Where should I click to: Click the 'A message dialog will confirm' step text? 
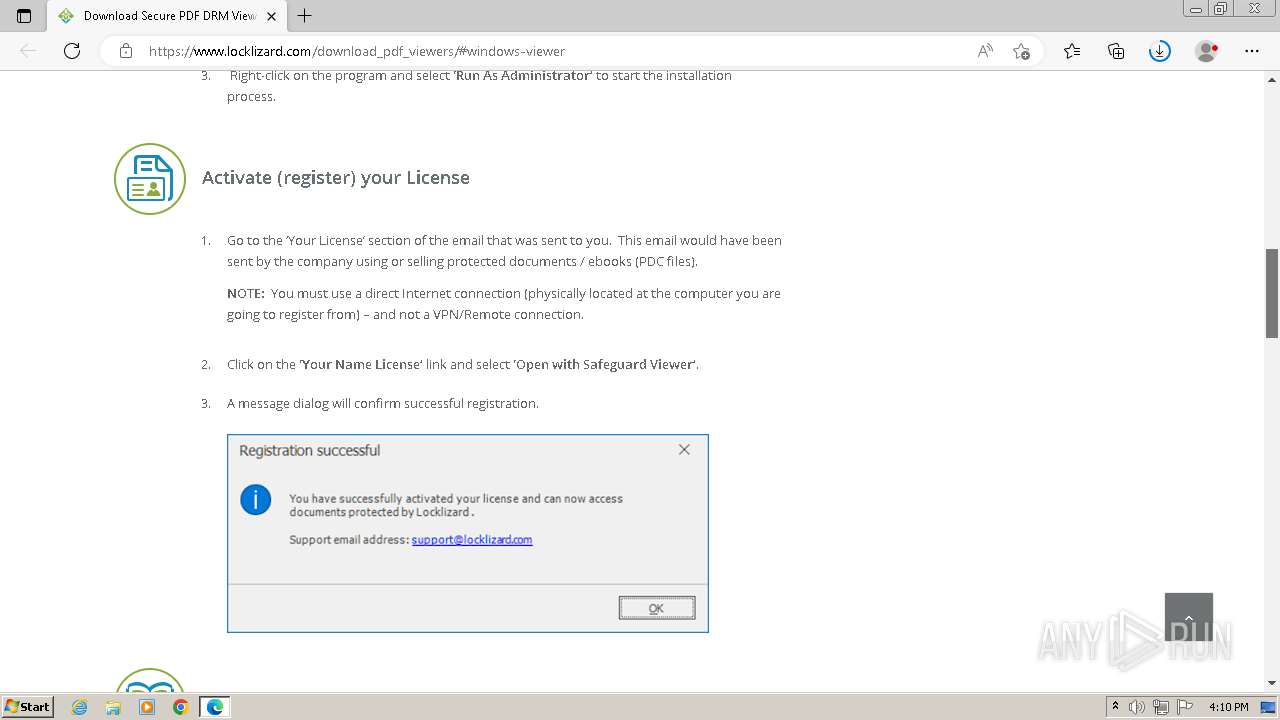[383, 404]
